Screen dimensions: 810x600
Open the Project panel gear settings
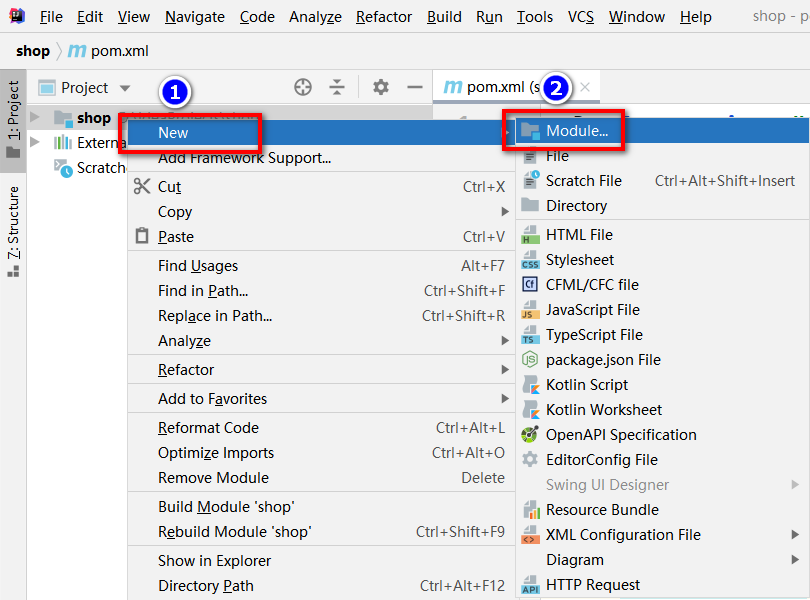pos(381,87)
